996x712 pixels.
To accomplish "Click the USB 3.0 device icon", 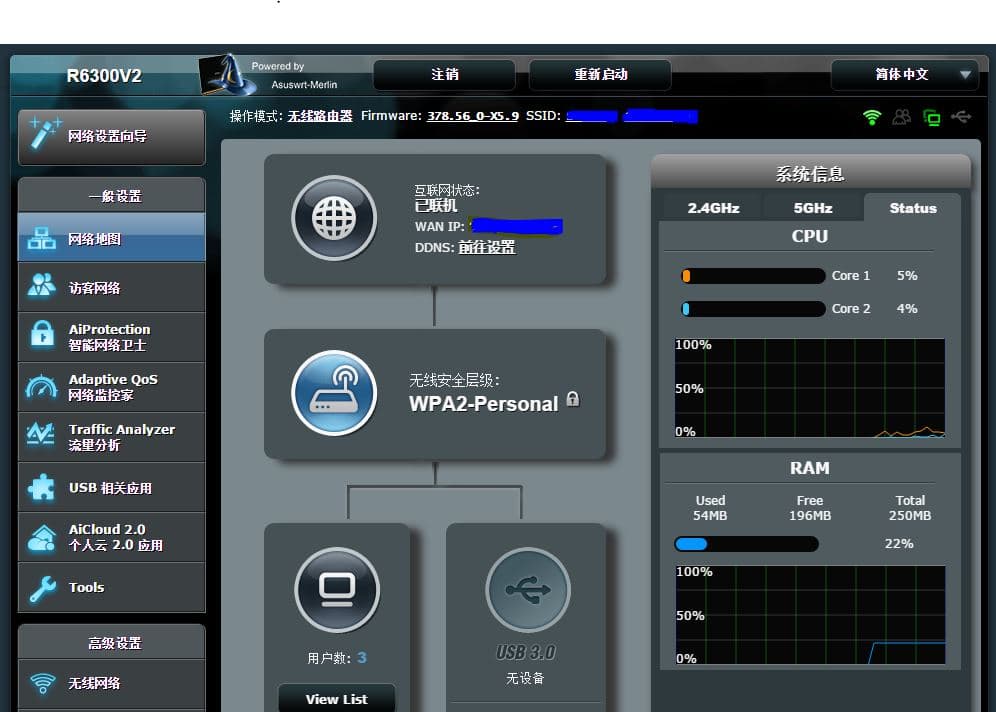I will pos(527,590).
